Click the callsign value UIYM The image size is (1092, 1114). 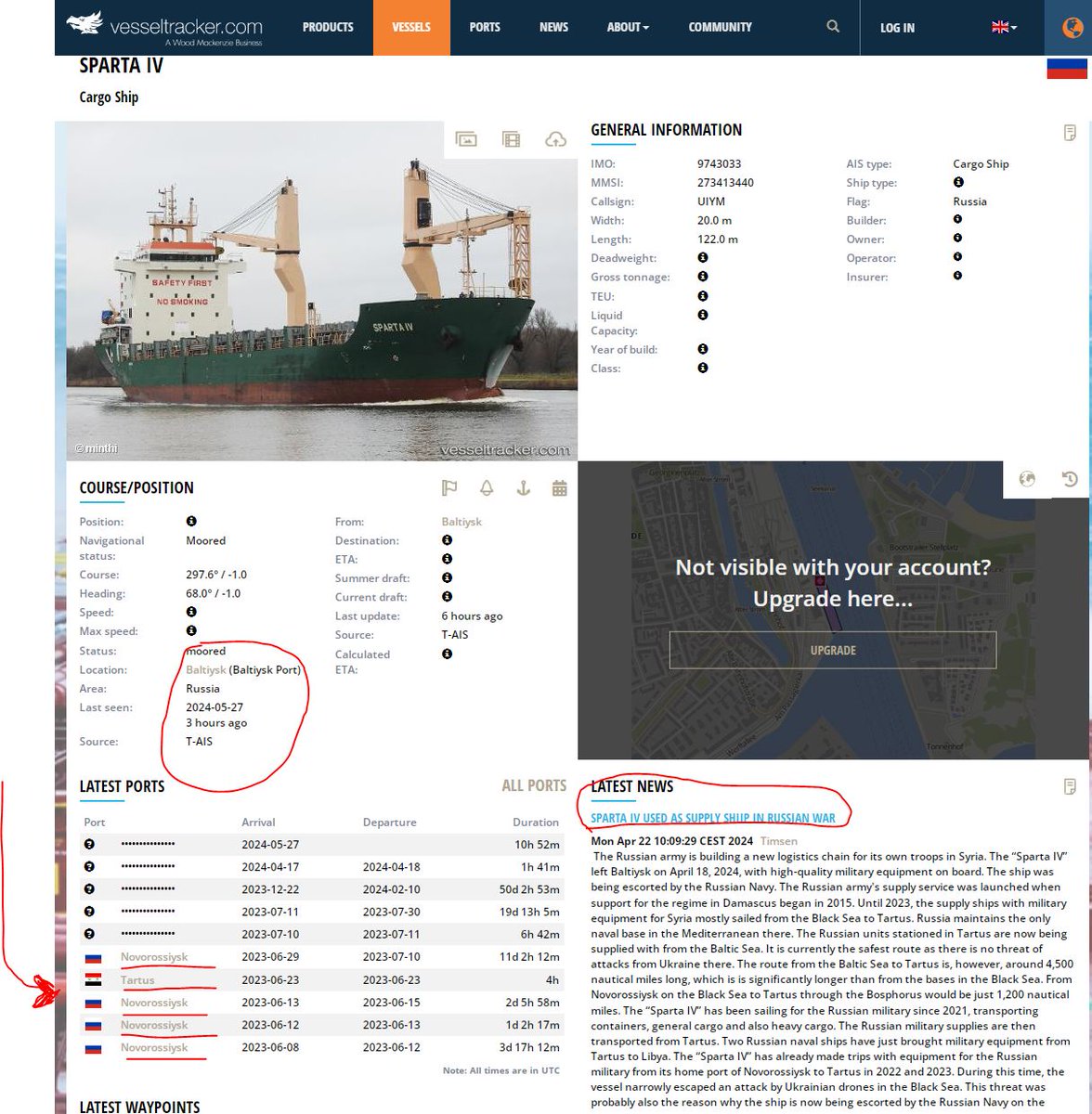tap(711, 201)
